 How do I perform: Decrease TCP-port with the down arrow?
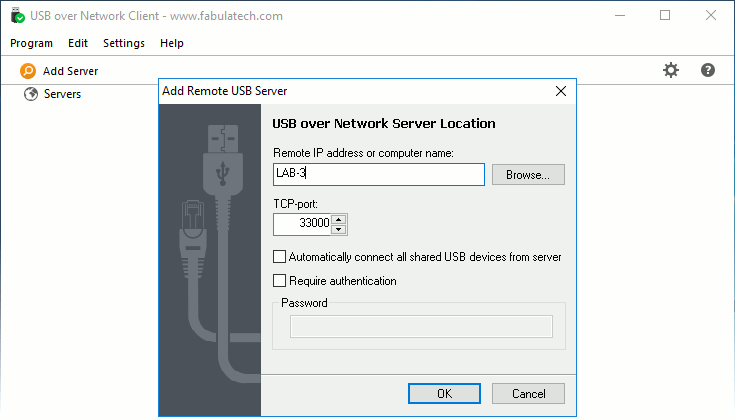point(339,229)
